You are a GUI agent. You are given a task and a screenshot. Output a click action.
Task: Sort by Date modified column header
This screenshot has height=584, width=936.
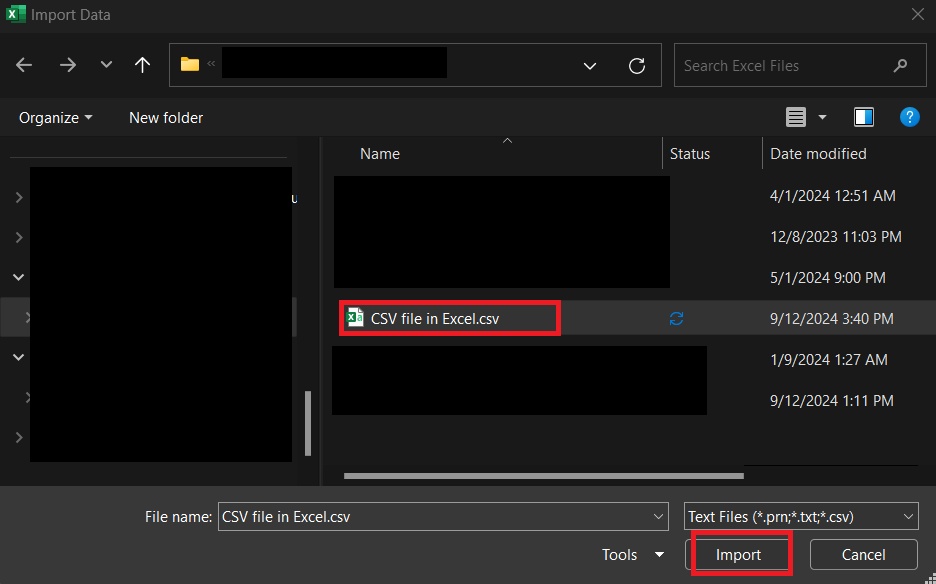pyautogui.click(x=818, y=154)
